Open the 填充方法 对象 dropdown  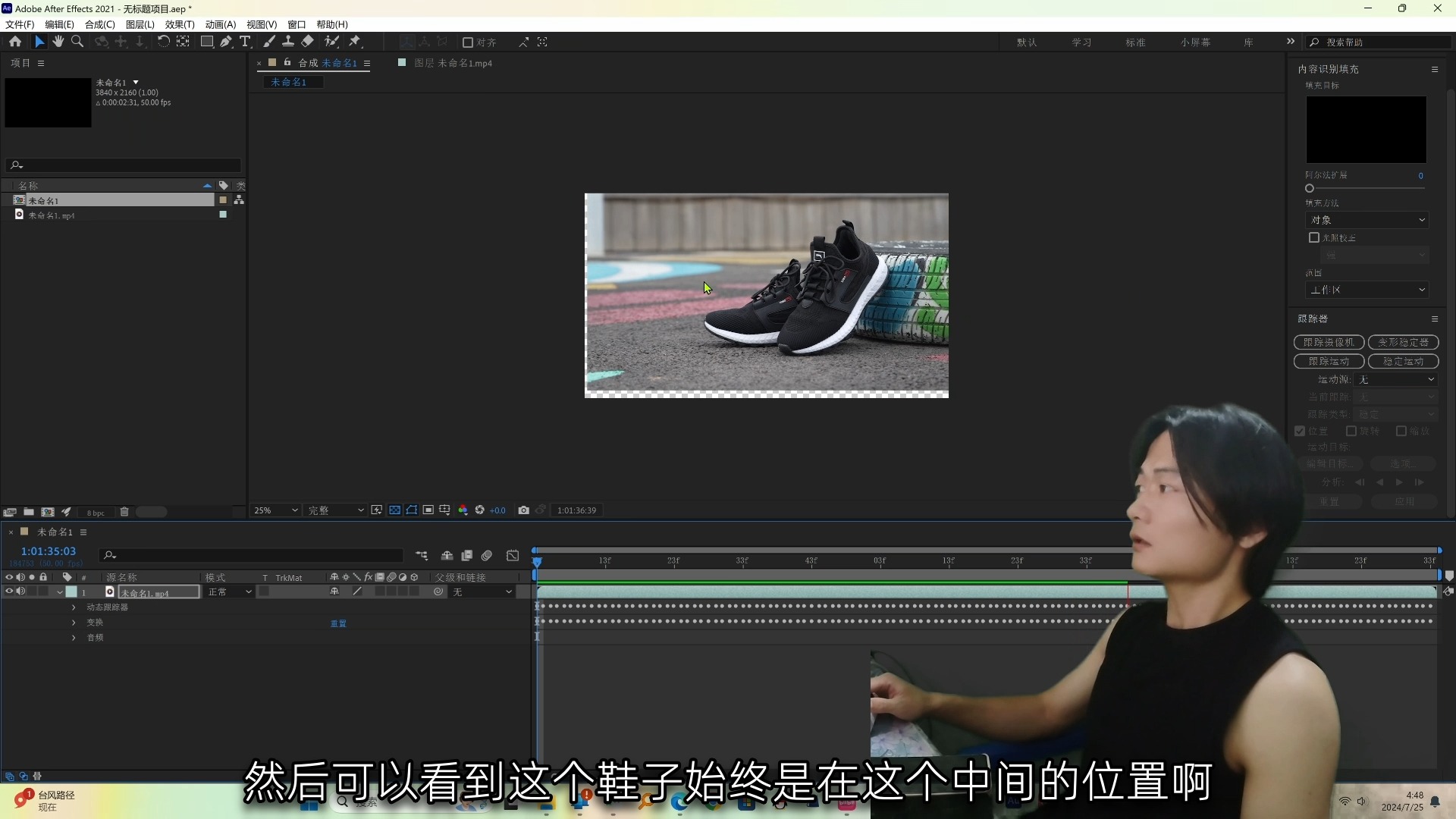[x=1367, y=220]
